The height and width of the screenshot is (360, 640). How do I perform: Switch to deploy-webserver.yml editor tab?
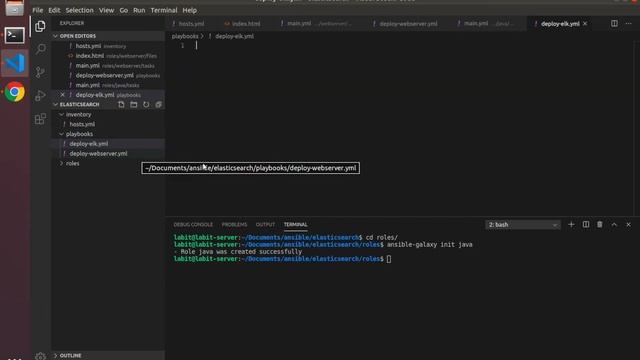pos(408,24)
